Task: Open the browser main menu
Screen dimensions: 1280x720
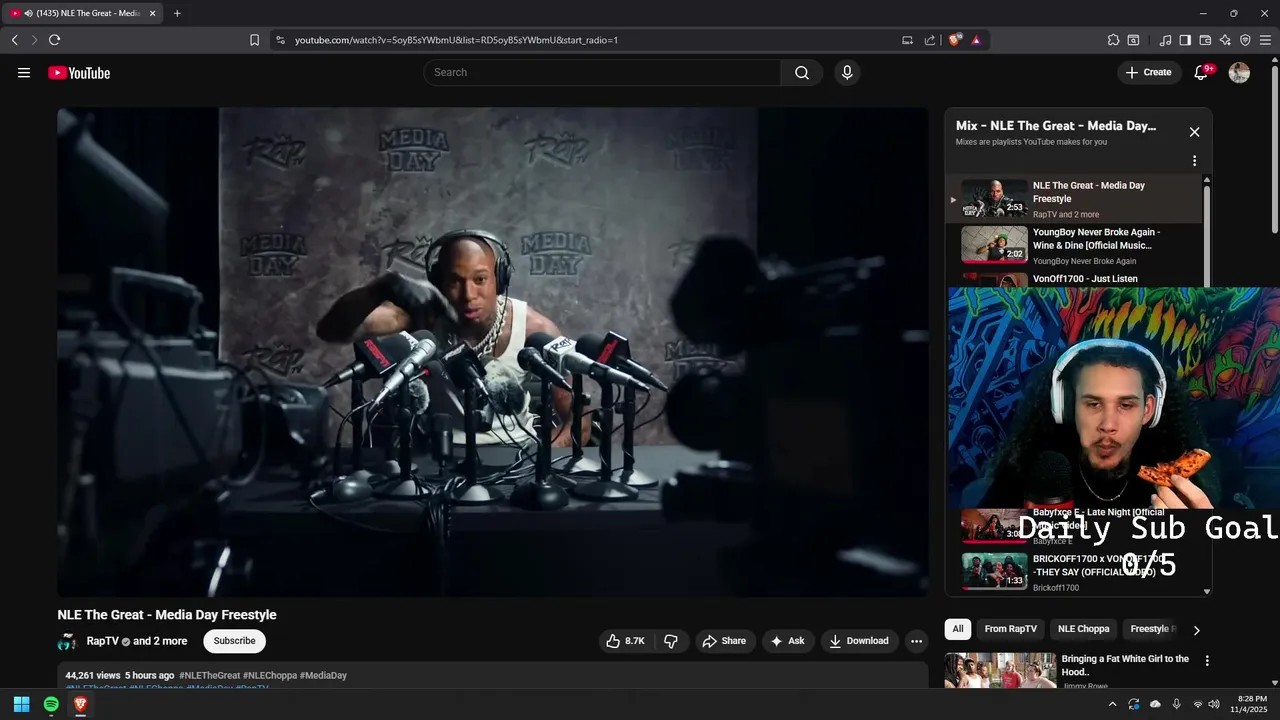Action: 1265,40
